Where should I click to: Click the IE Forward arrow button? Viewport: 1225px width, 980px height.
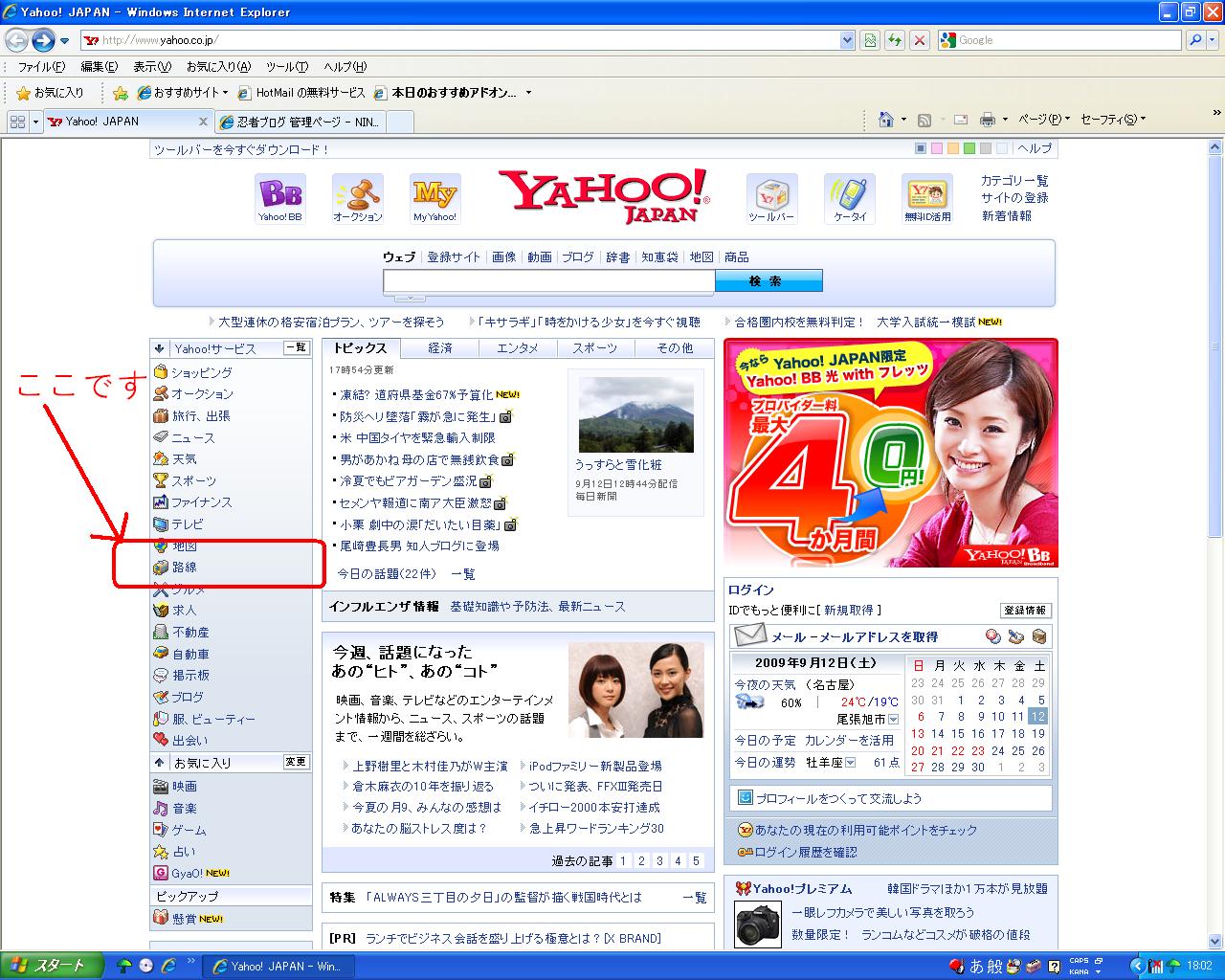point(43,40)
